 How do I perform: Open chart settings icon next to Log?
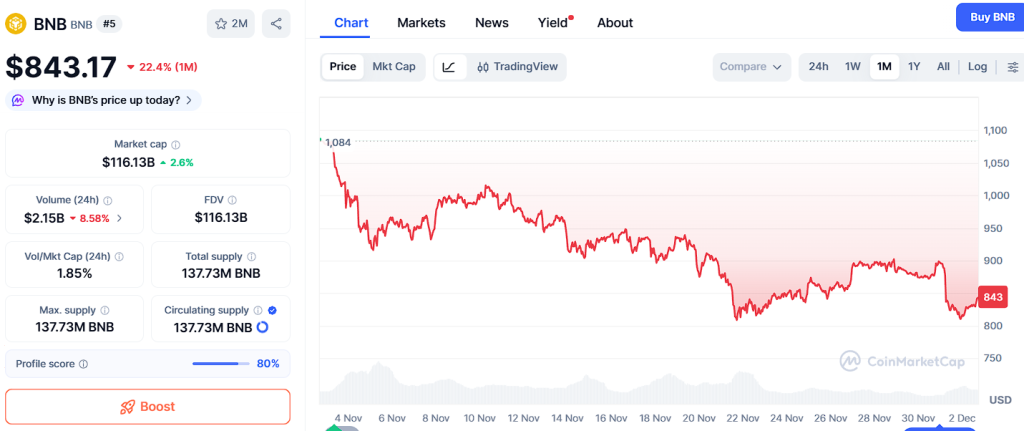coord(1013,67)
